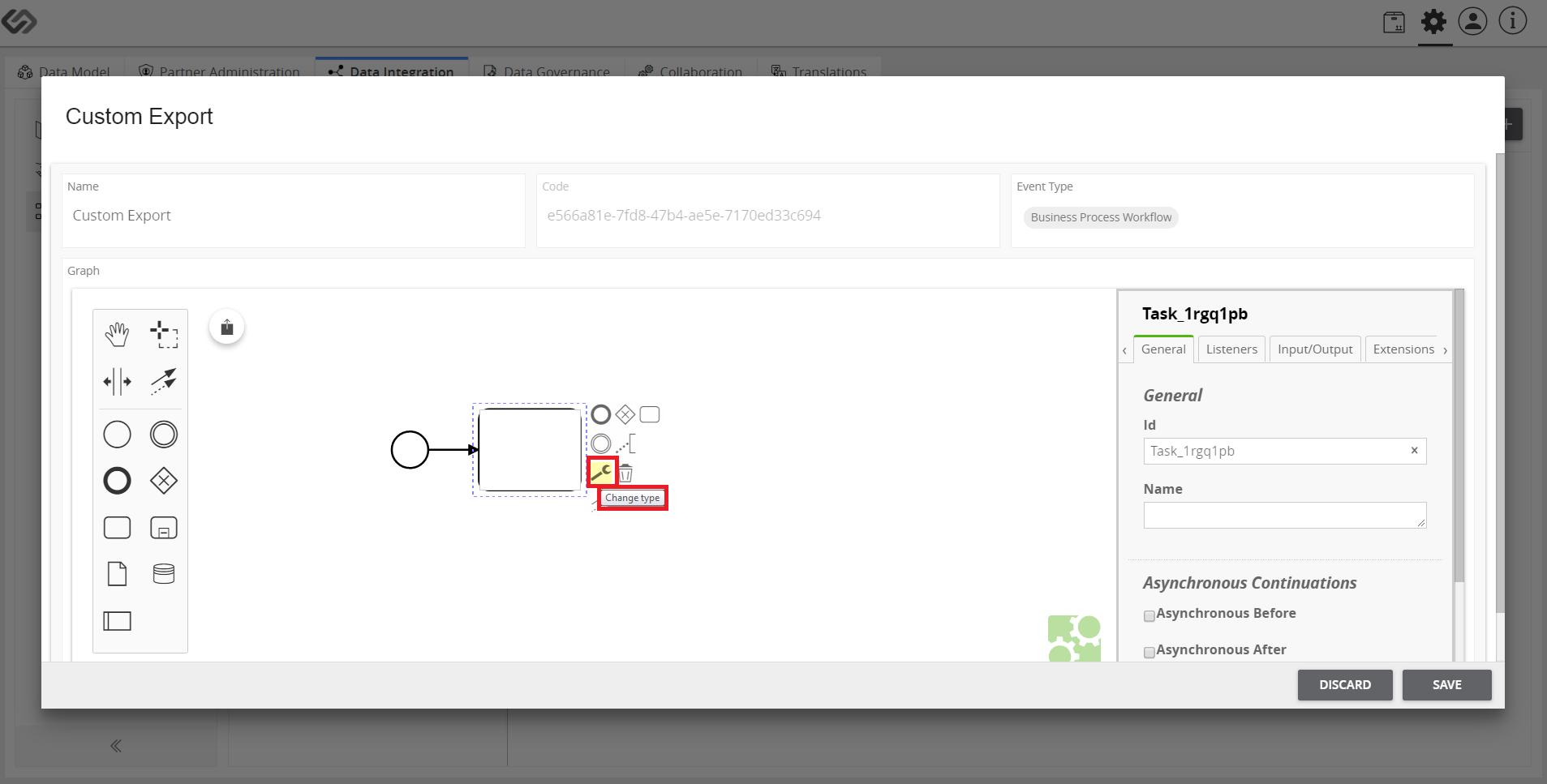Enable Asynchronous Before checkbox

point(1149,616)
